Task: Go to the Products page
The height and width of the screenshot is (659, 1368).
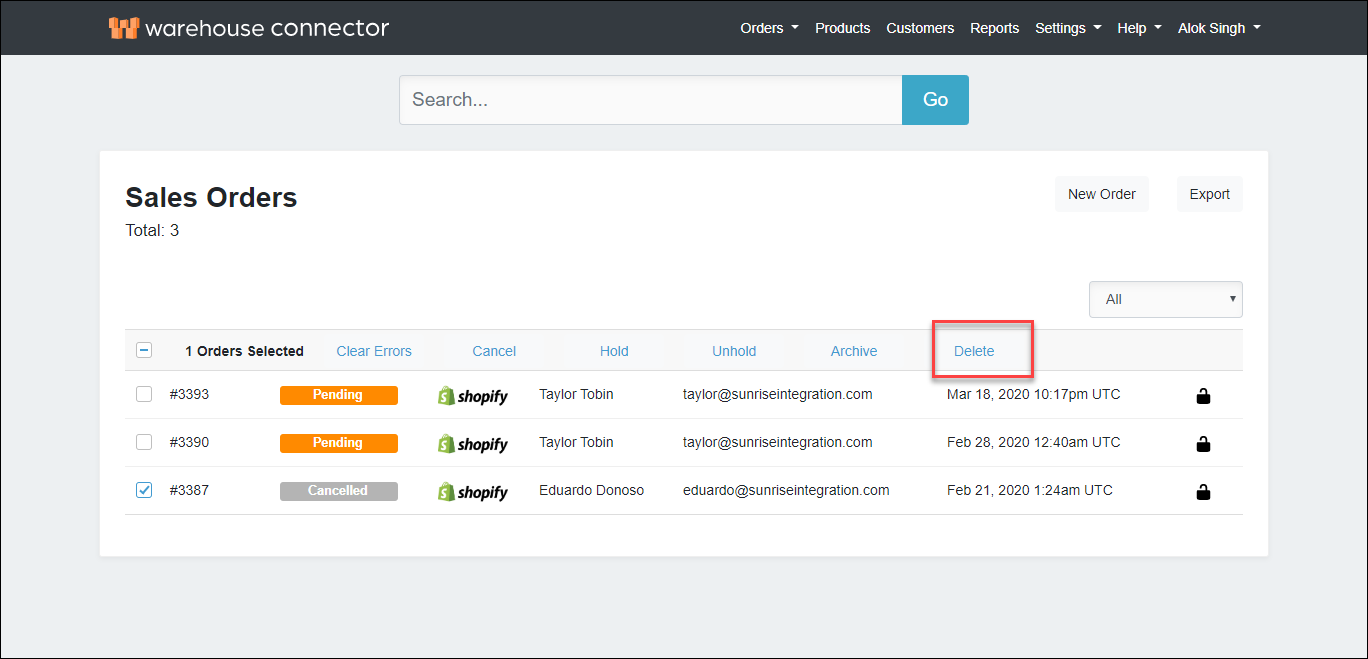Action: [x=842, y=28]
